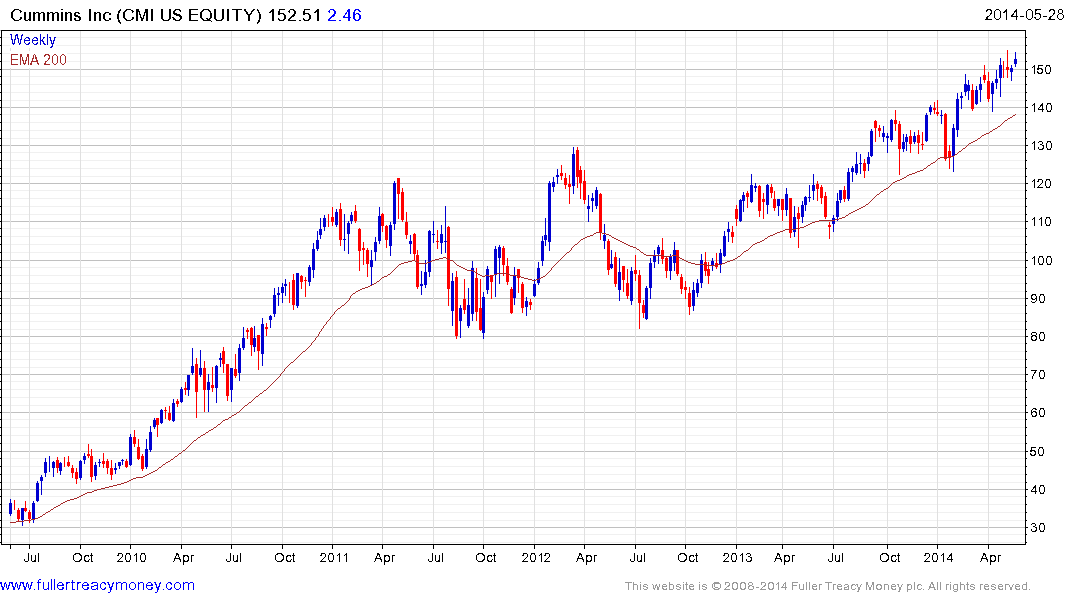Select the chart date 2014-05-28
Image resolution: width=1075 pixels, height=600 pixels.
click(x=1024, y=15)
